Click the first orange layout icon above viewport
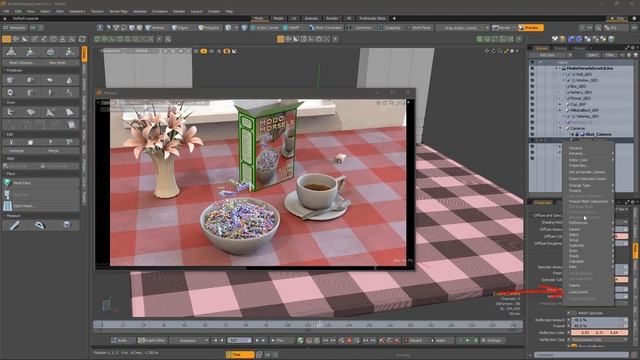This screenshot has width=640, height=360. coord(280,39)
